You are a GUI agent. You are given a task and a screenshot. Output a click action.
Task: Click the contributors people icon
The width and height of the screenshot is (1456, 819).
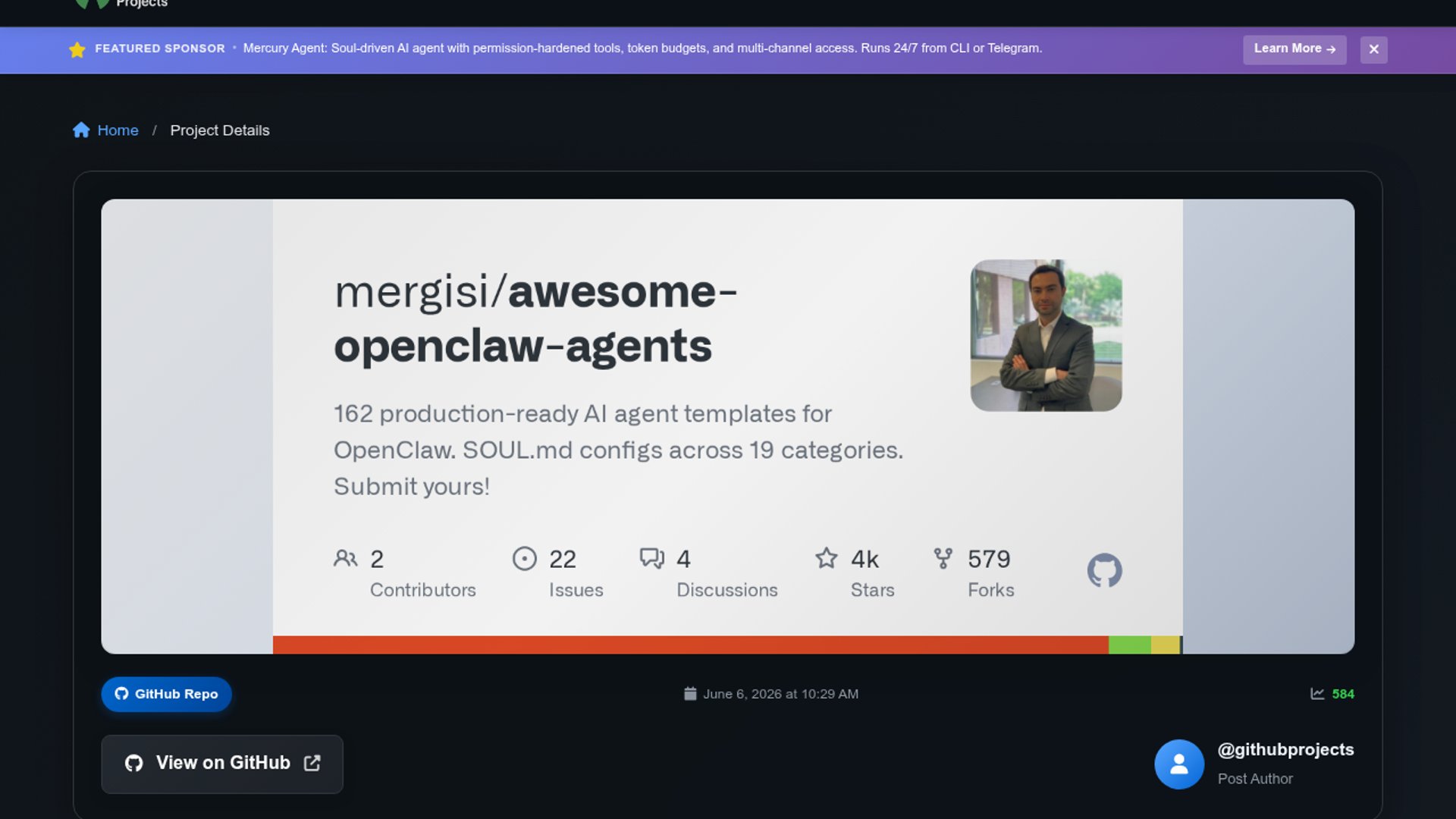point(345,559)
